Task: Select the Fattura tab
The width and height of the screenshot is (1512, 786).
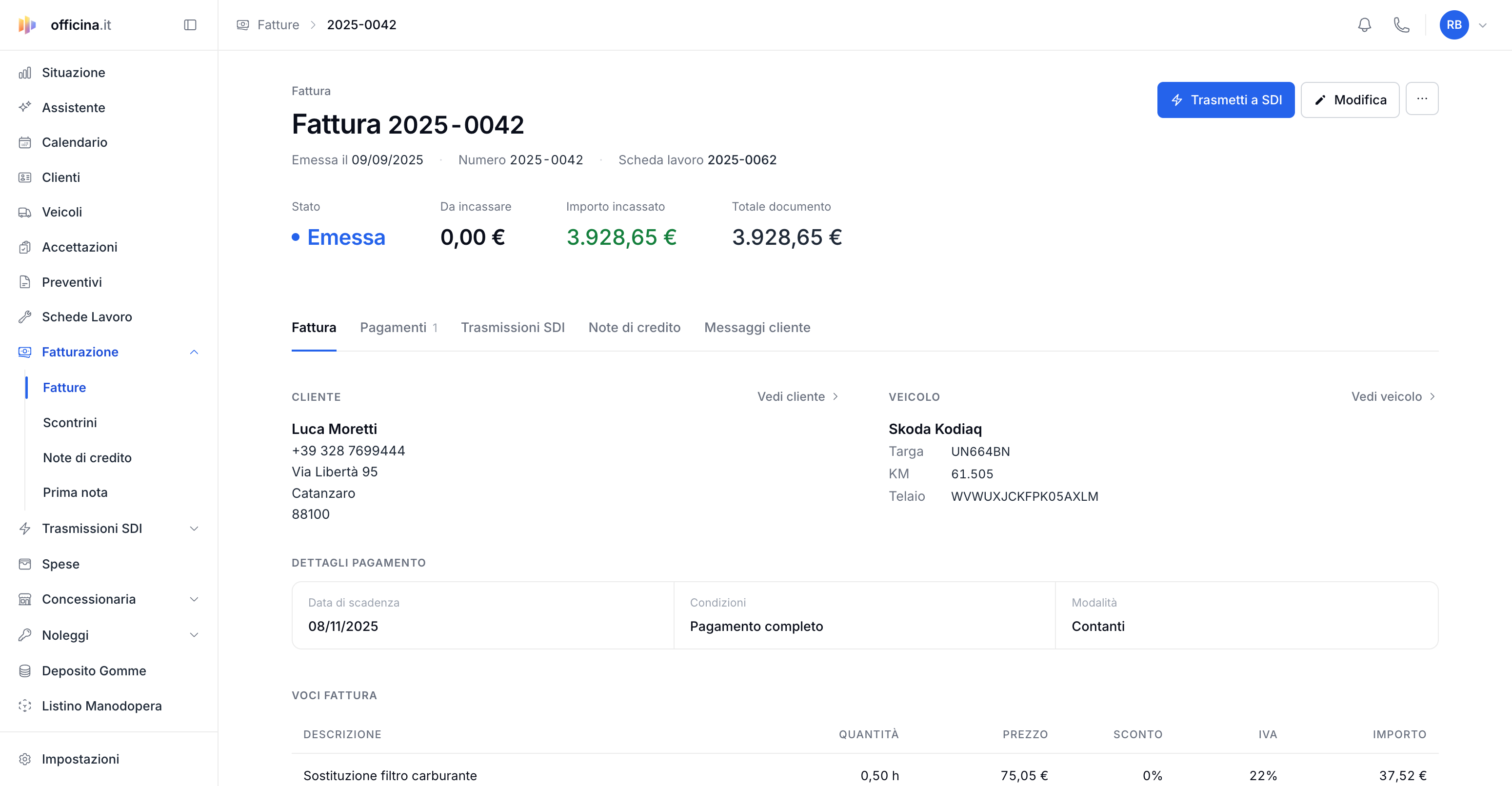Action: pos(314,327)
